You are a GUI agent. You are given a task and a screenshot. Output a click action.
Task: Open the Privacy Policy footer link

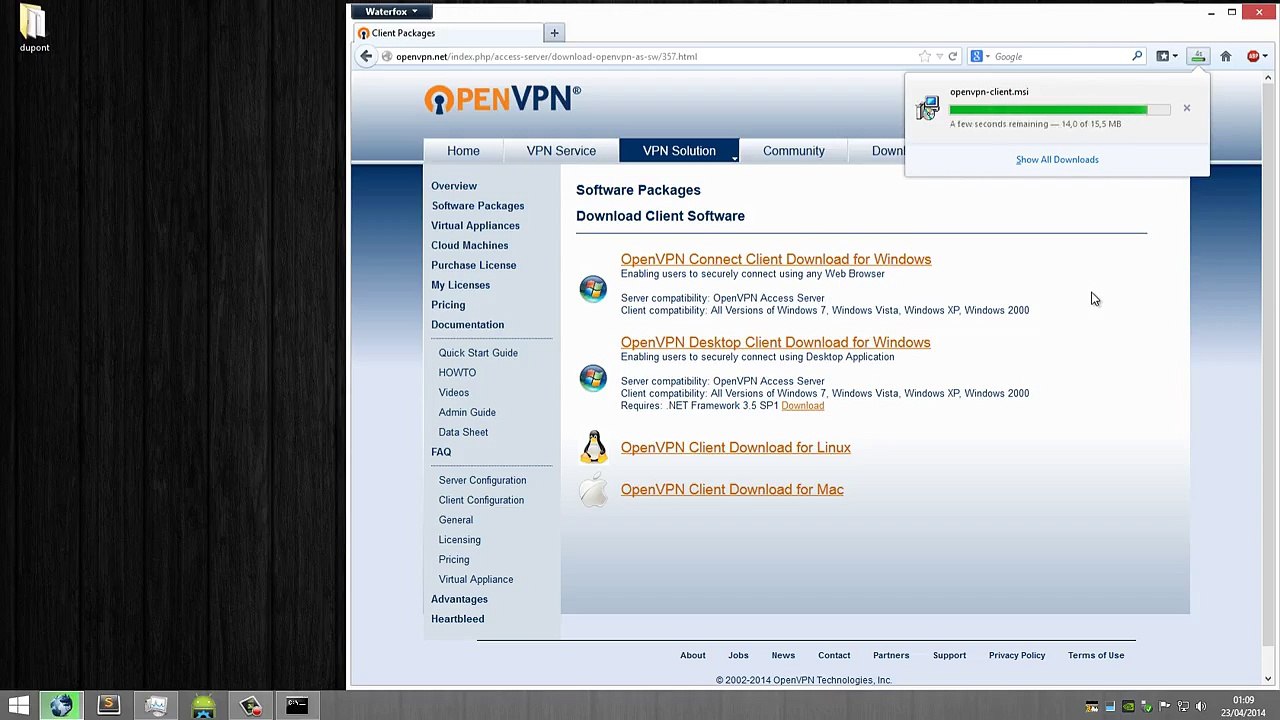1017,656
